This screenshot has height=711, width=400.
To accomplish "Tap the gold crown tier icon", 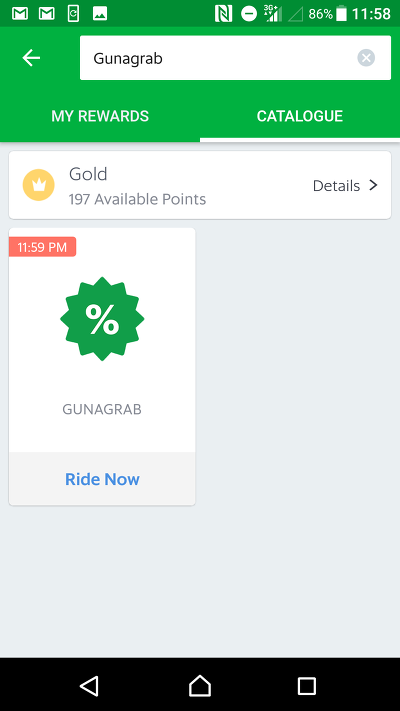I will (39, 185).
